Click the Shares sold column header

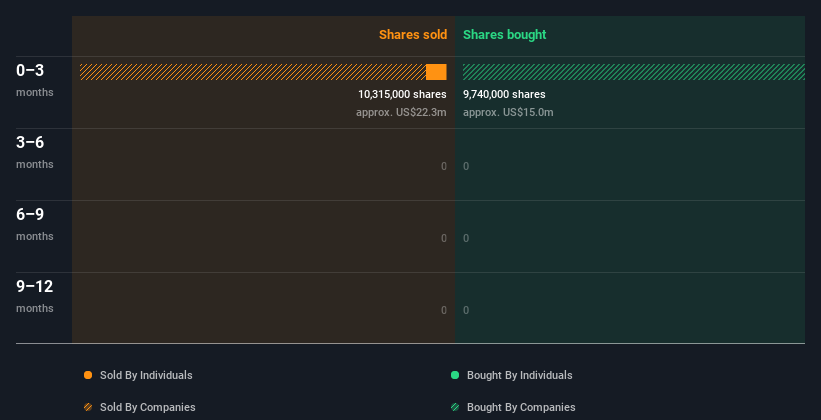pyautogui.click(x=412, y=35)
